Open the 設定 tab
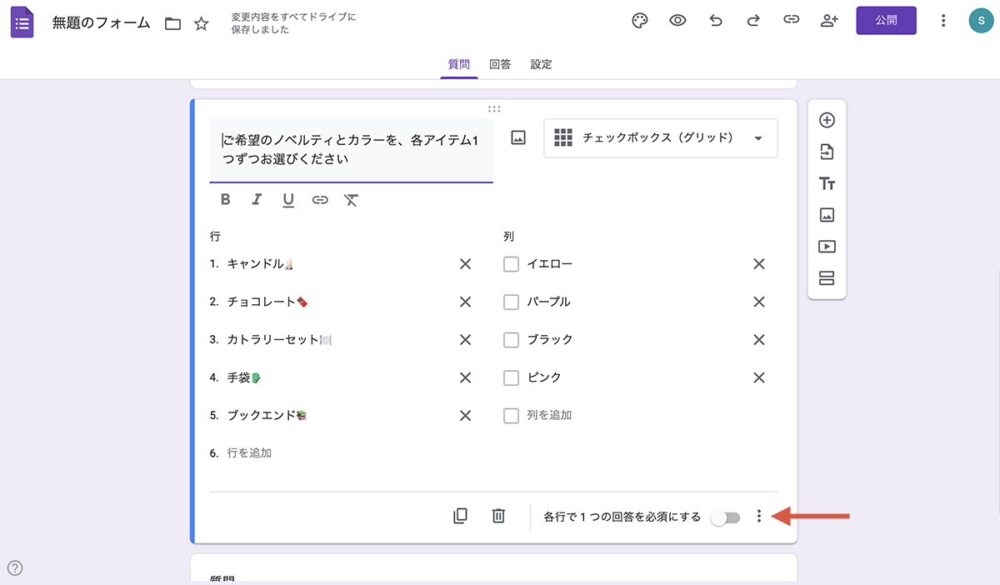This screenshot has height=585, width=1000. point(541,63)
